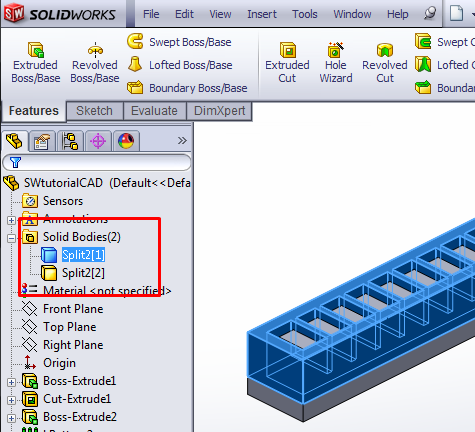Select the Revolved Cut tool
Image resolution: width=475 pixels, height=432 pixels.
385,63
